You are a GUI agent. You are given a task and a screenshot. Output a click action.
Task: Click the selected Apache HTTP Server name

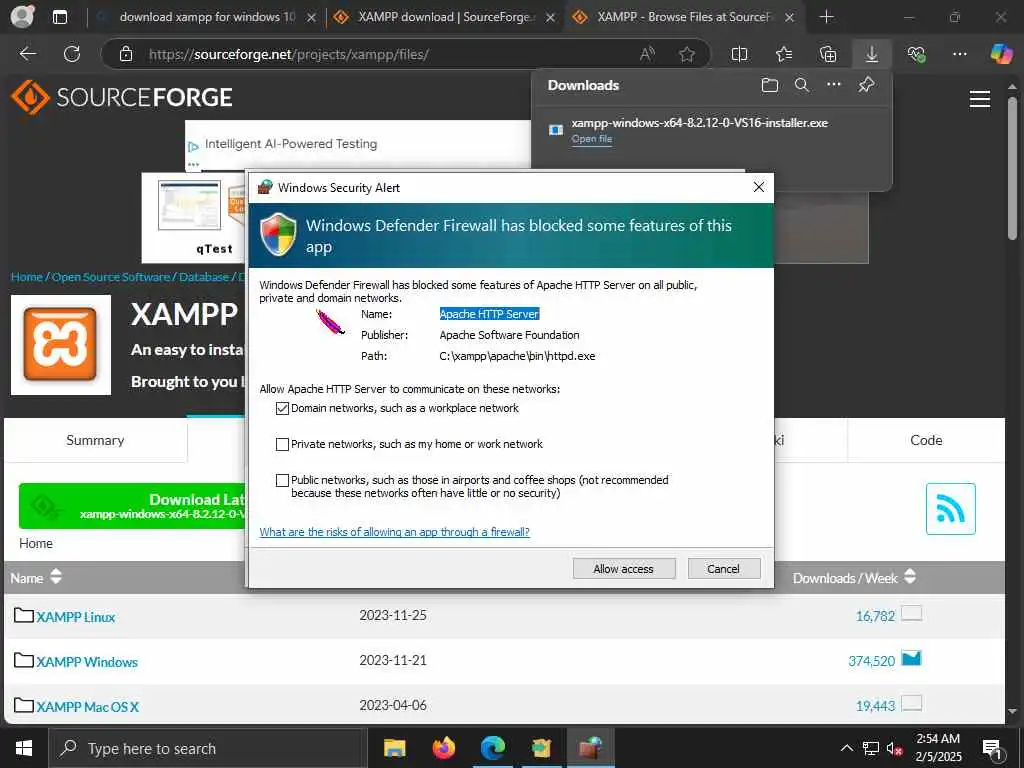489,314
